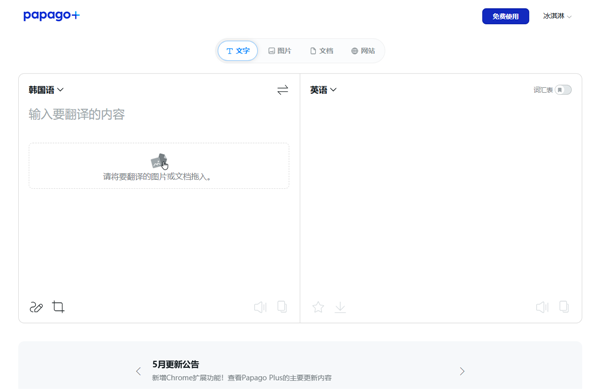600x390 pixels.
Task: Play source text audio speaker icon
Action: point(260,307)
